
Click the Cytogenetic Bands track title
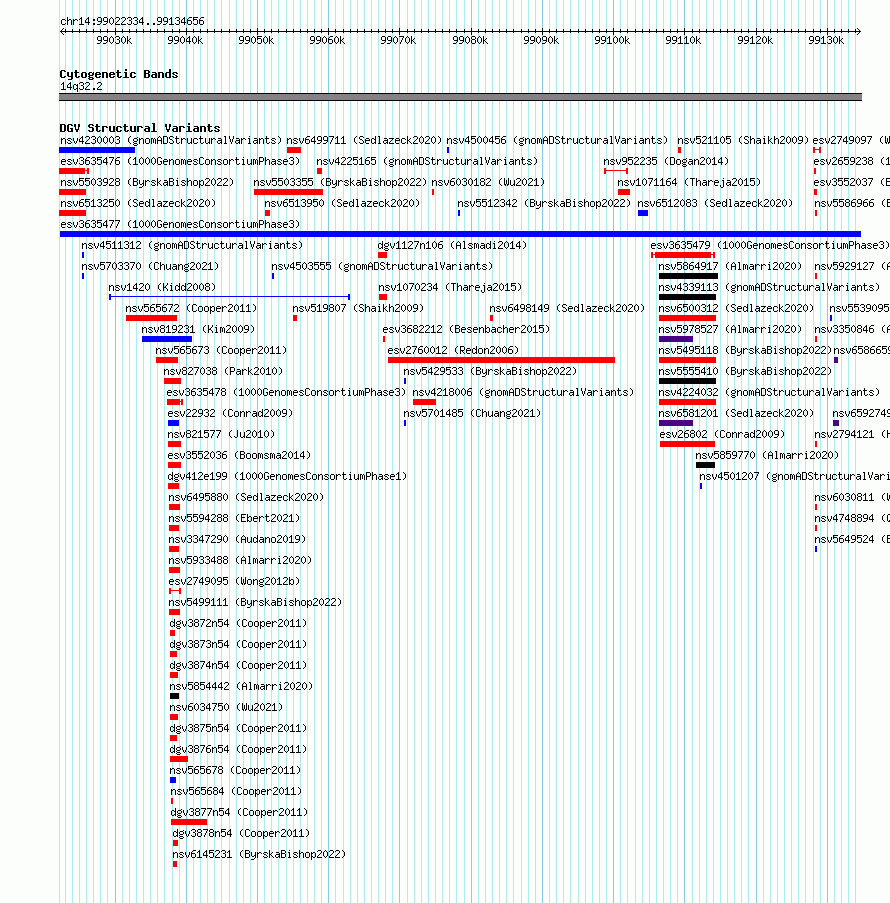click(119, 74)
